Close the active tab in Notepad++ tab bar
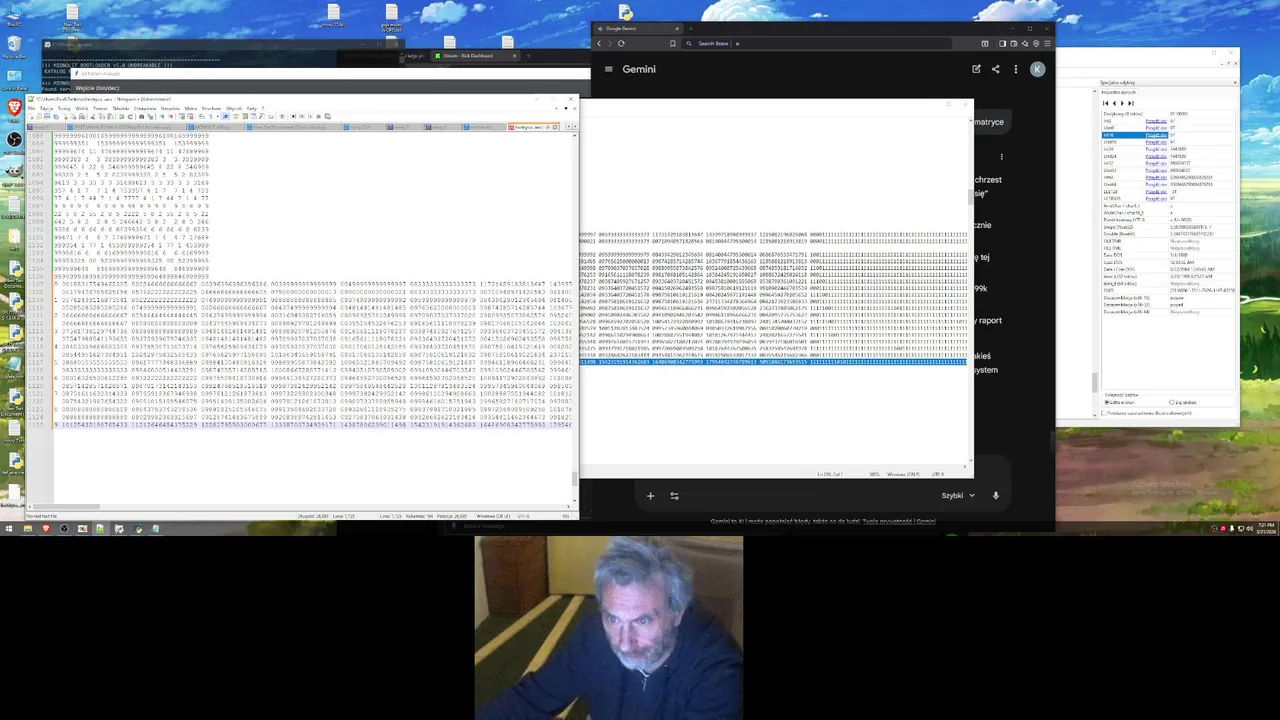The height and width of the screenshot is (720, 1280). click(x=555, y=127)
